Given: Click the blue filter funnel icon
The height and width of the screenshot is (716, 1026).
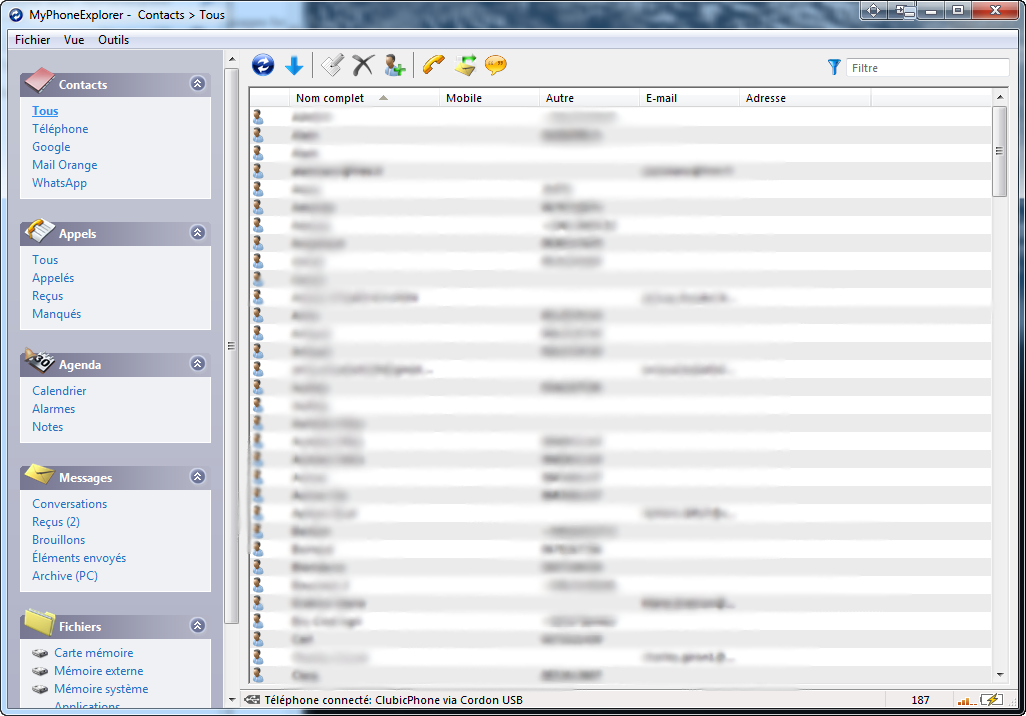Looking at the screenshot, I should click(x=834, y=67).
